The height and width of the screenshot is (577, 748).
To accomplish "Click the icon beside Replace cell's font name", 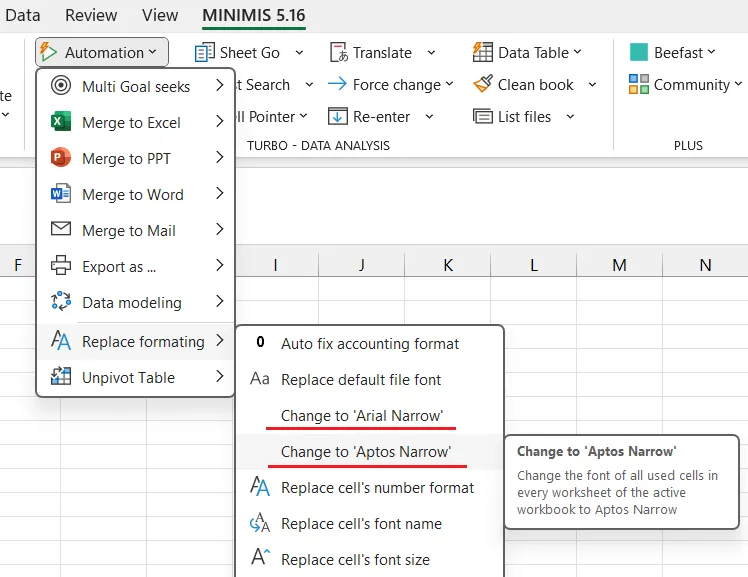I will tap(260, 523).
